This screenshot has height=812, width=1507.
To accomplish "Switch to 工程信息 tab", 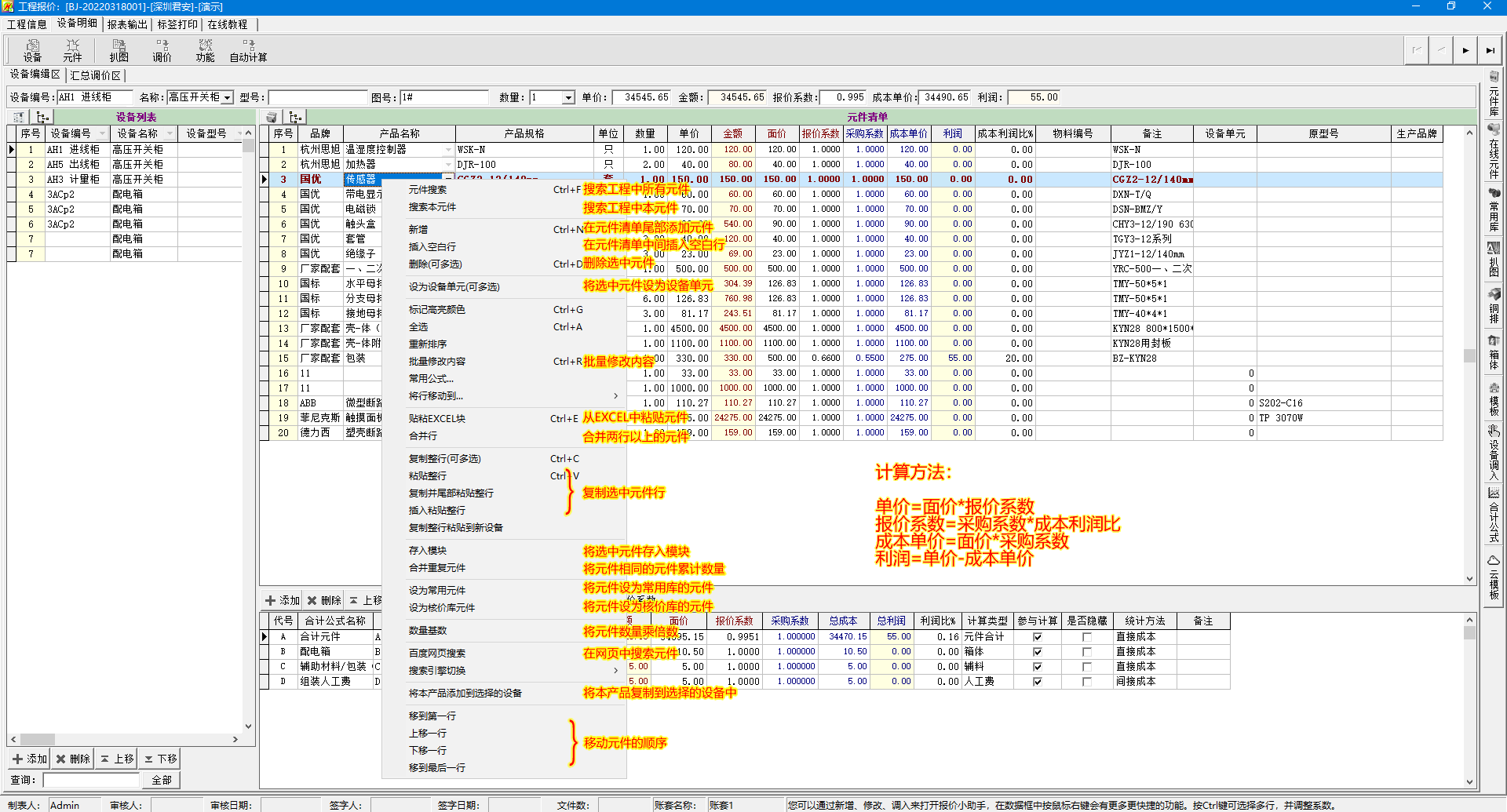I will 27,24.
